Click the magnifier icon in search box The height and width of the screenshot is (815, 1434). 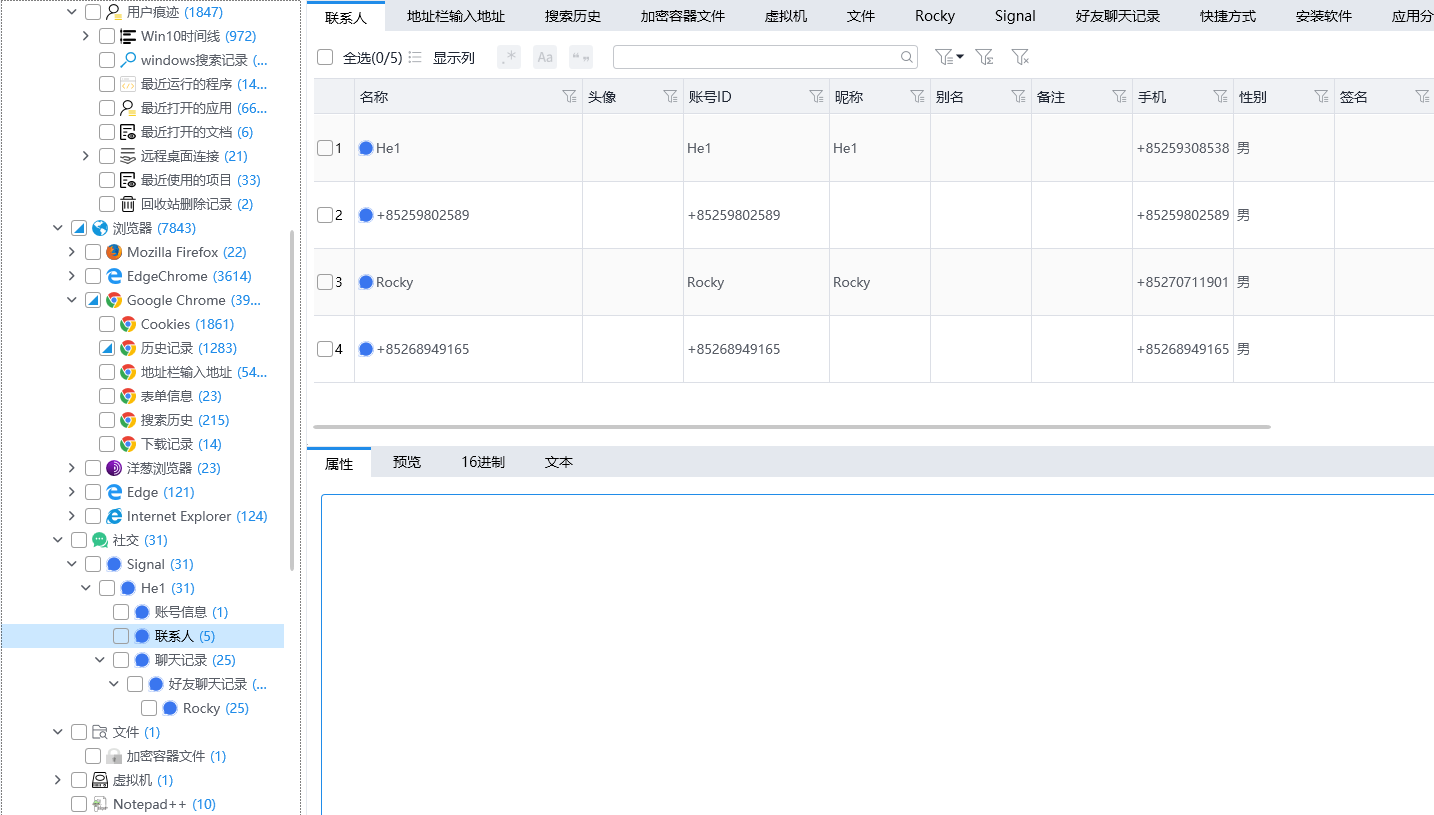(x=906, y=57)
